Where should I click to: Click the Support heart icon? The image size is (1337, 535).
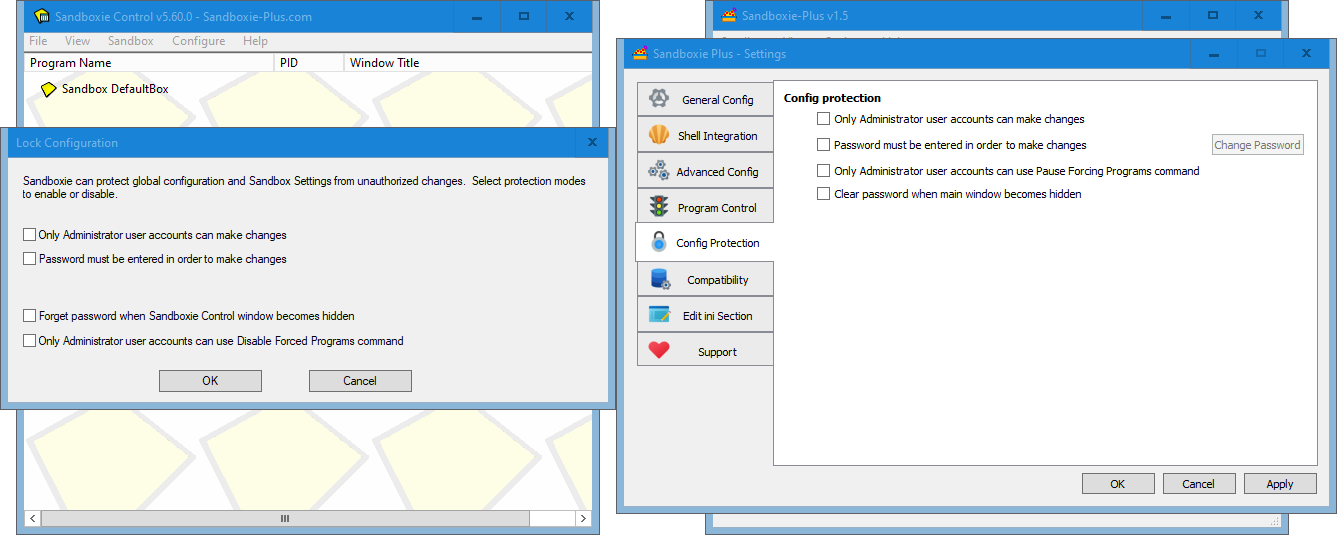tap(658, 351)
